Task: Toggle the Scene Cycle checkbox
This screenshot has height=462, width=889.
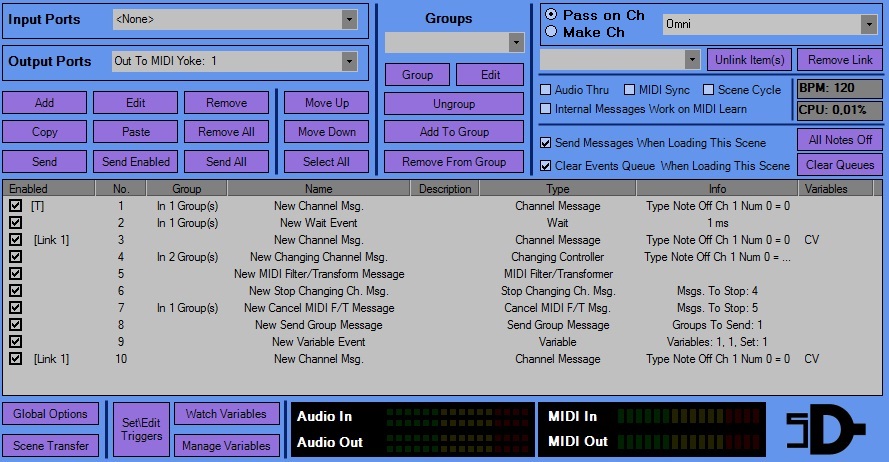Action: tap(708, 90)
